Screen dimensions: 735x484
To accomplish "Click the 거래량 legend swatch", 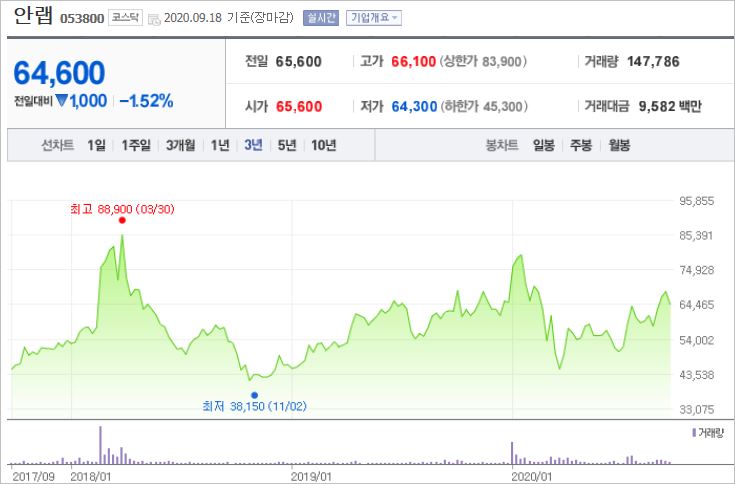I will (x=694, y=432).
